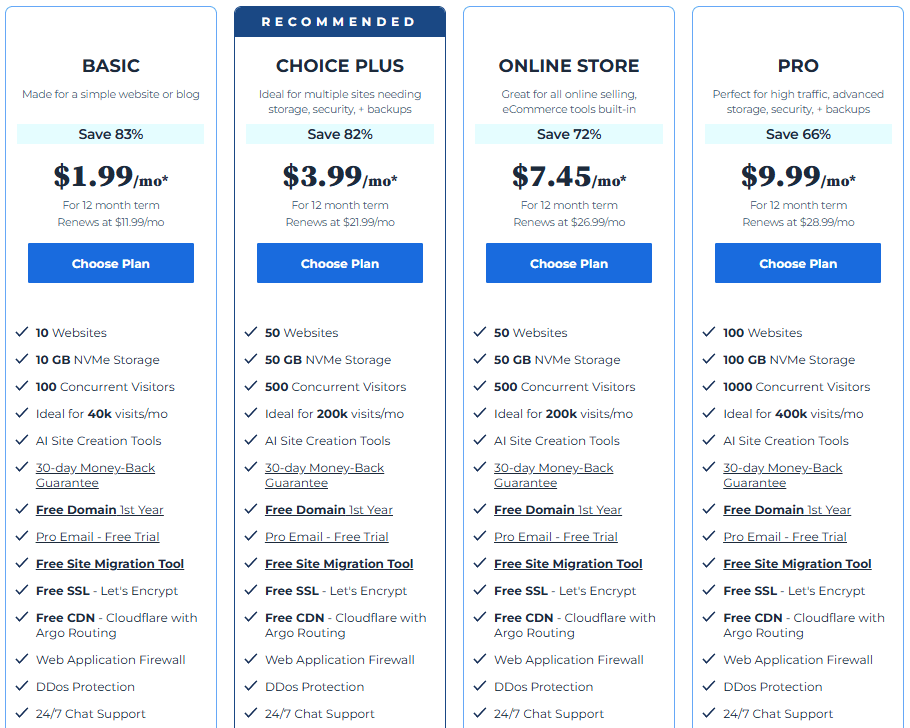Click the checkmark beside Online Store's 24/7 Chat Support
910x728 pixels.
click(x=478, y=713)
